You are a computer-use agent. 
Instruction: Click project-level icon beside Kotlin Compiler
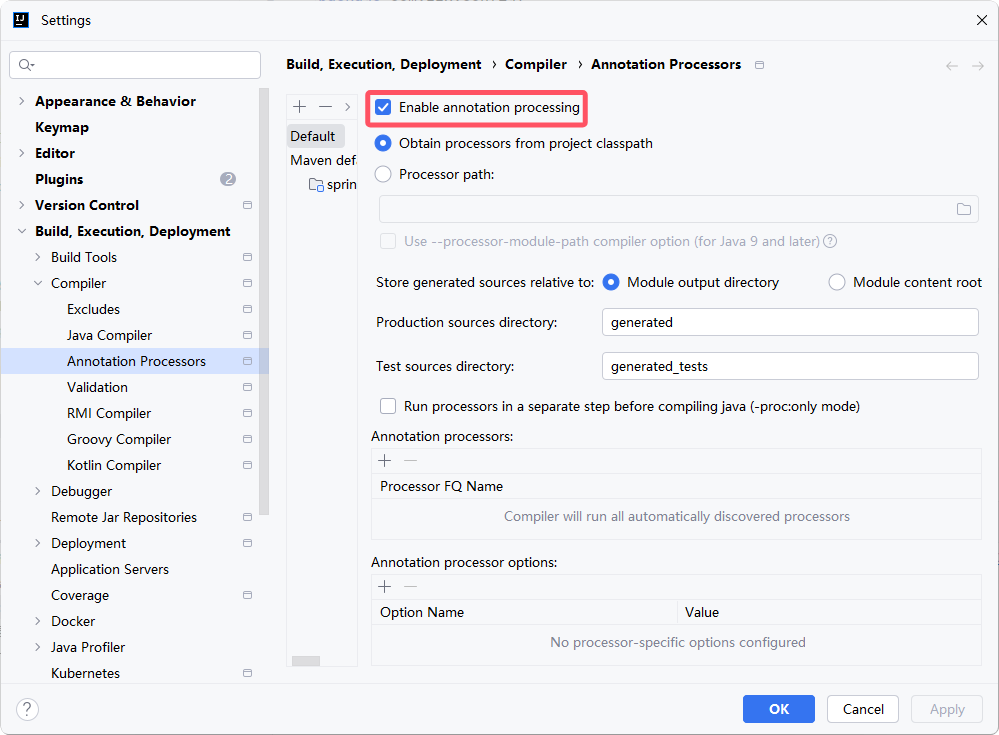pos(247,466)
